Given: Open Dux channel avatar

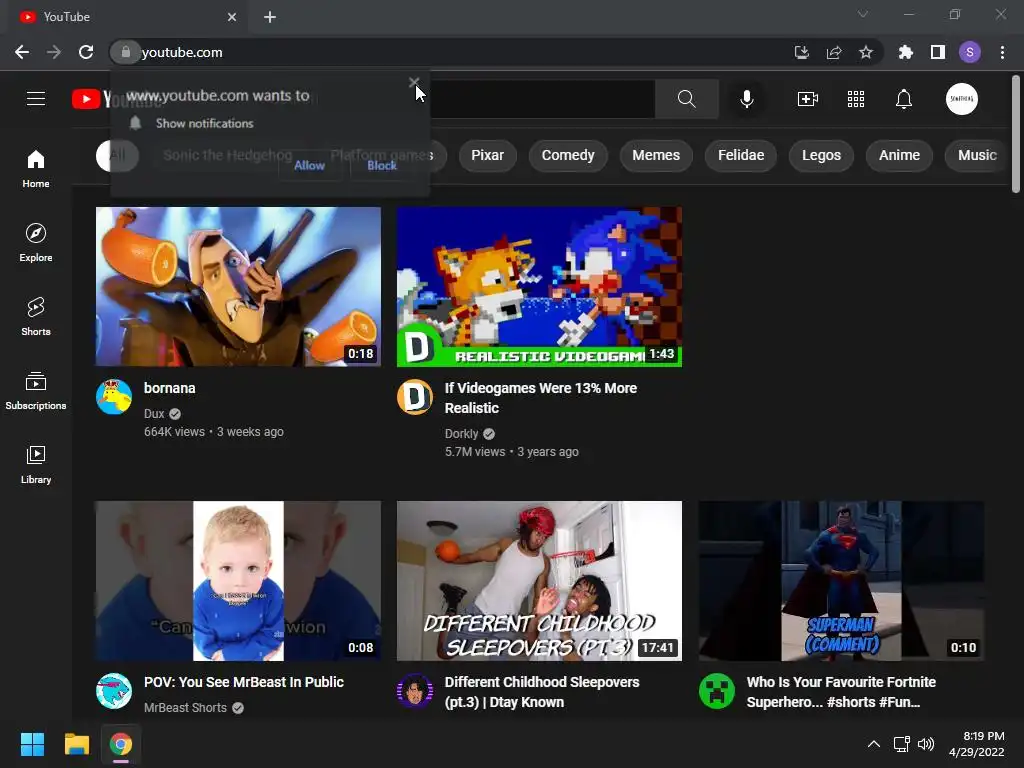Looking at the screenshot, I should coord(114,396).
